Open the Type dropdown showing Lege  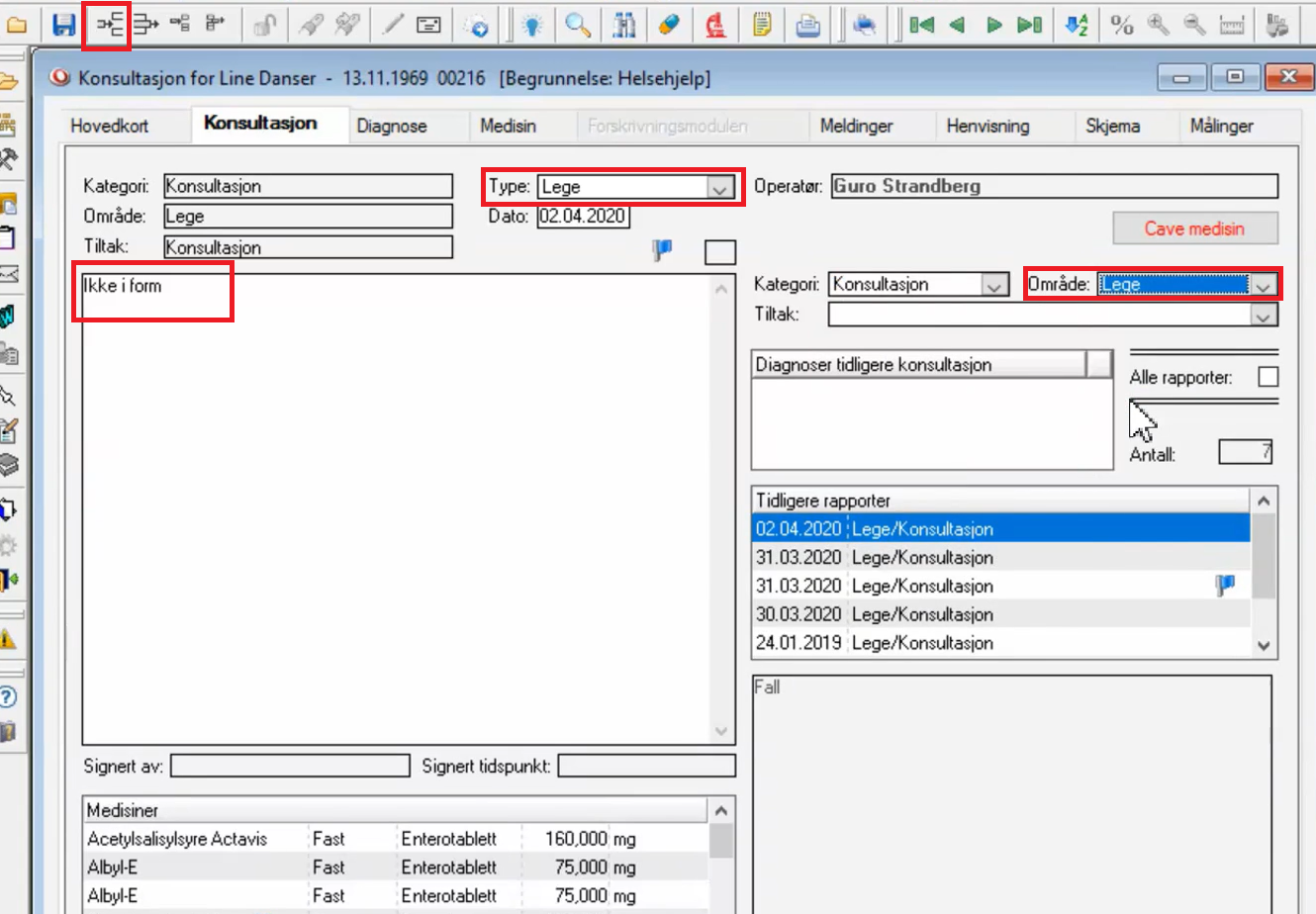(x=719, y=187)
